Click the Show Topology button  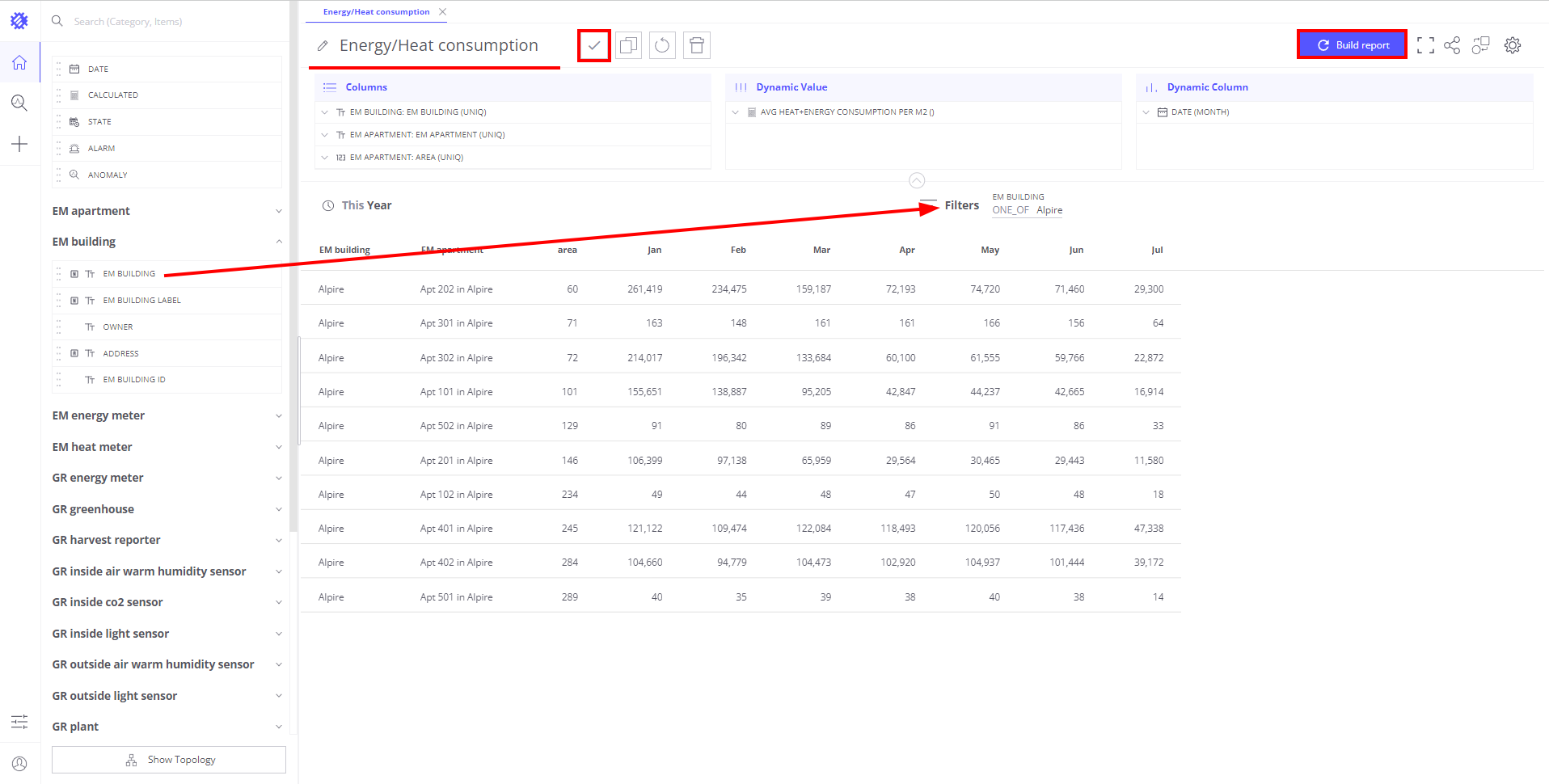pyautogui.click(x=169, y=760)
